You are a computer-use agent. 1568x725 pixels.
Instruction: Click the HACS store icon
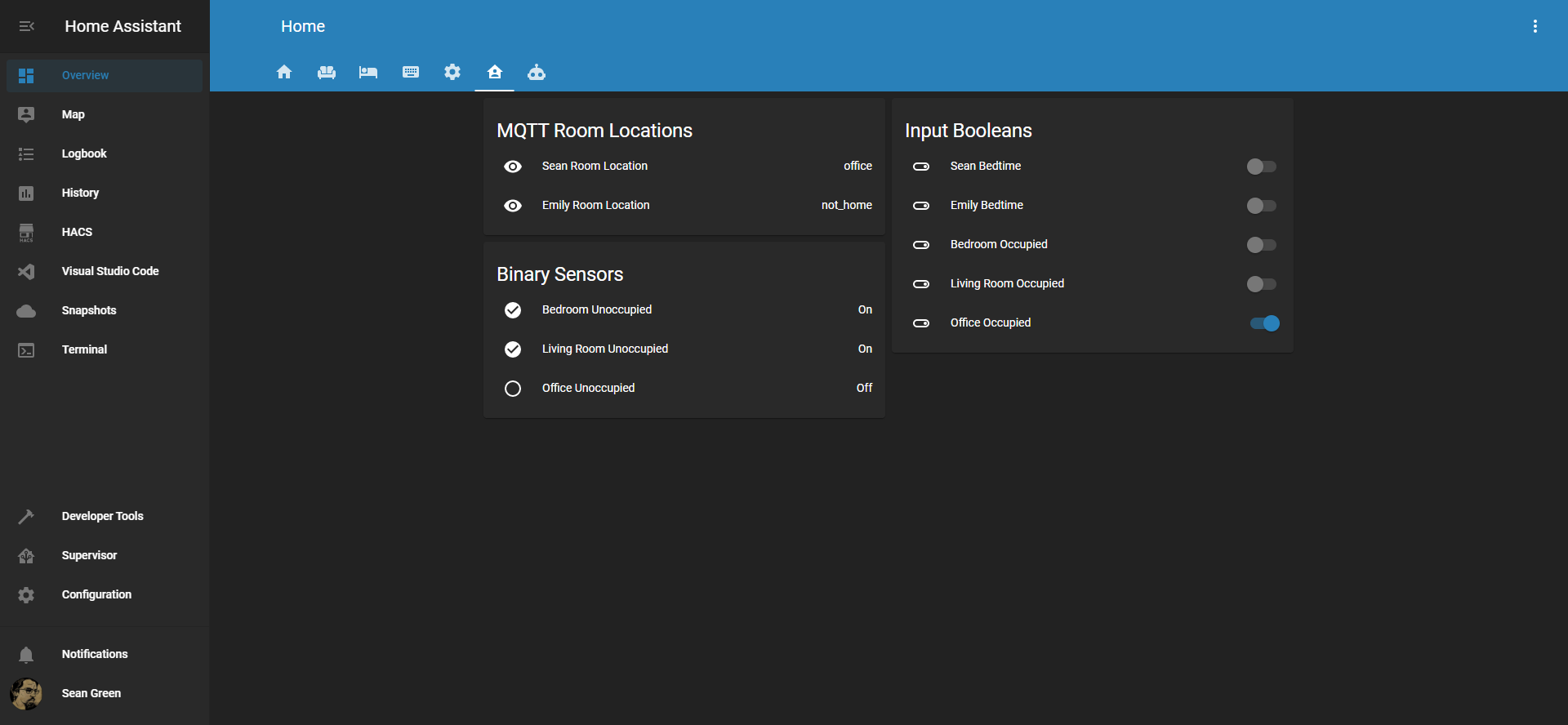pyautogui.click(x=26, y=233)
